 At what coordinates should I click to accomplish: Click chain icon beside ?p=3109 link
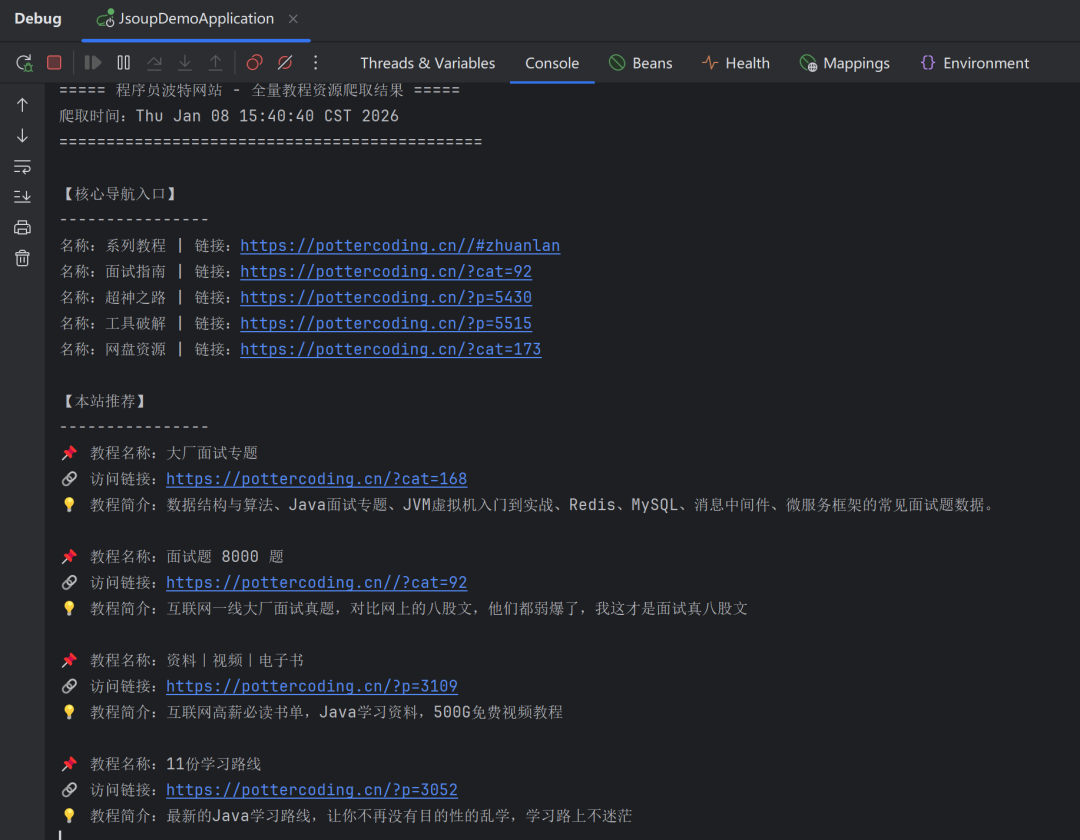(x=69, y=686)
